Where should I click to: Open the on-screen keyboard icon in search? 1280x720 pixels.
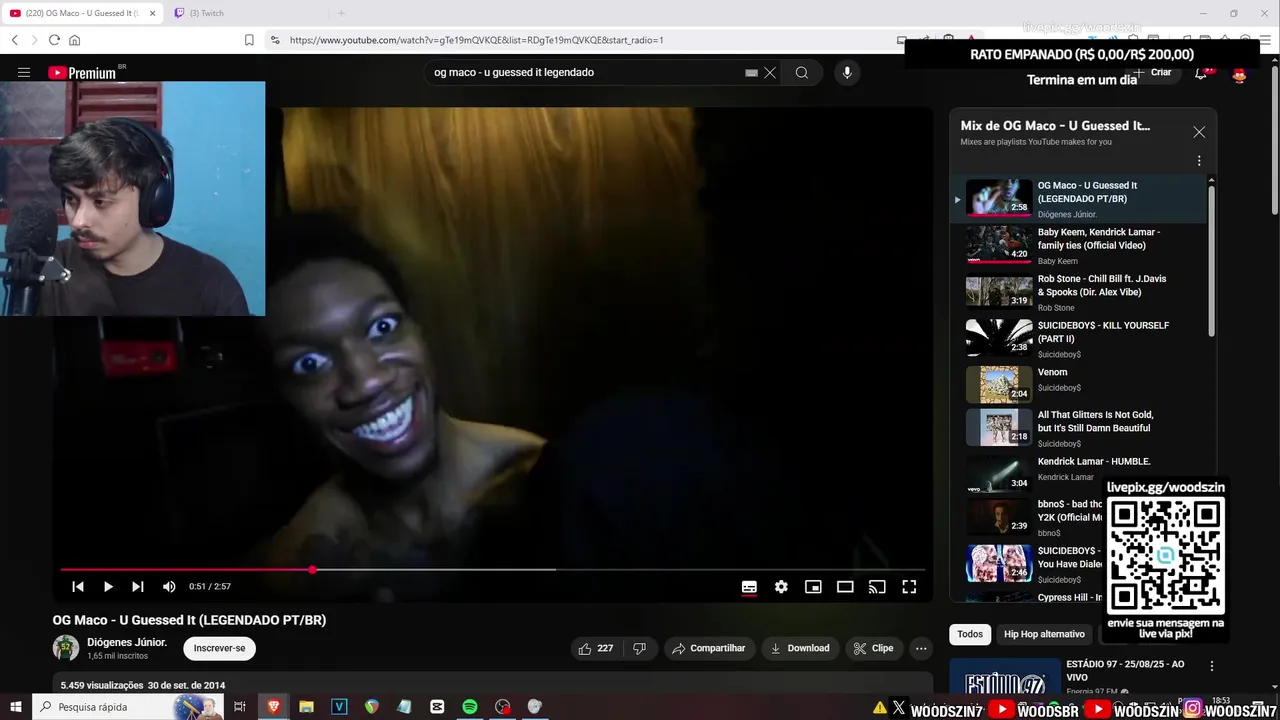[751, 73]
